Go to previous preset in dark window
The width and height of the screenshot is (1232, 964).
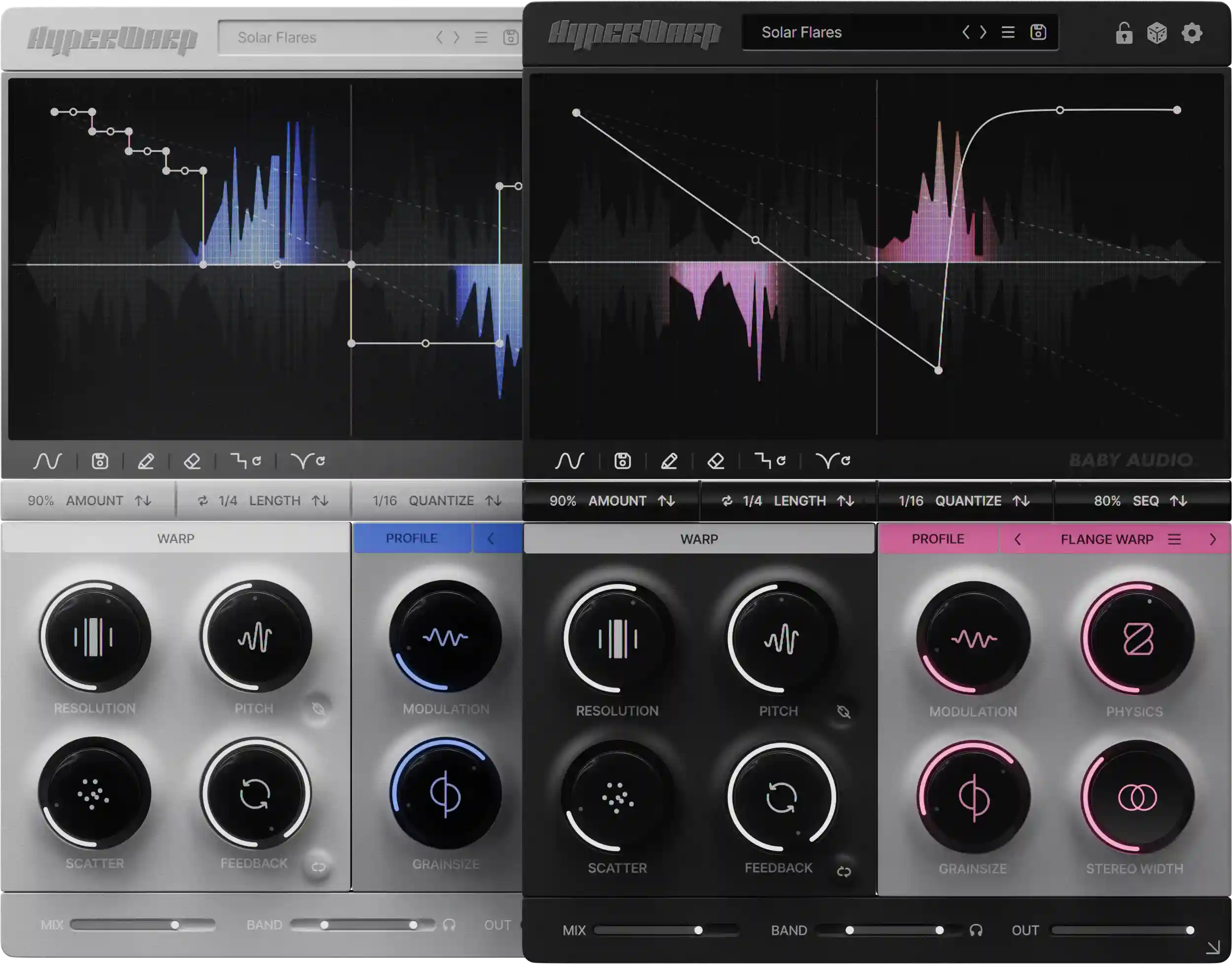[965, 32]
